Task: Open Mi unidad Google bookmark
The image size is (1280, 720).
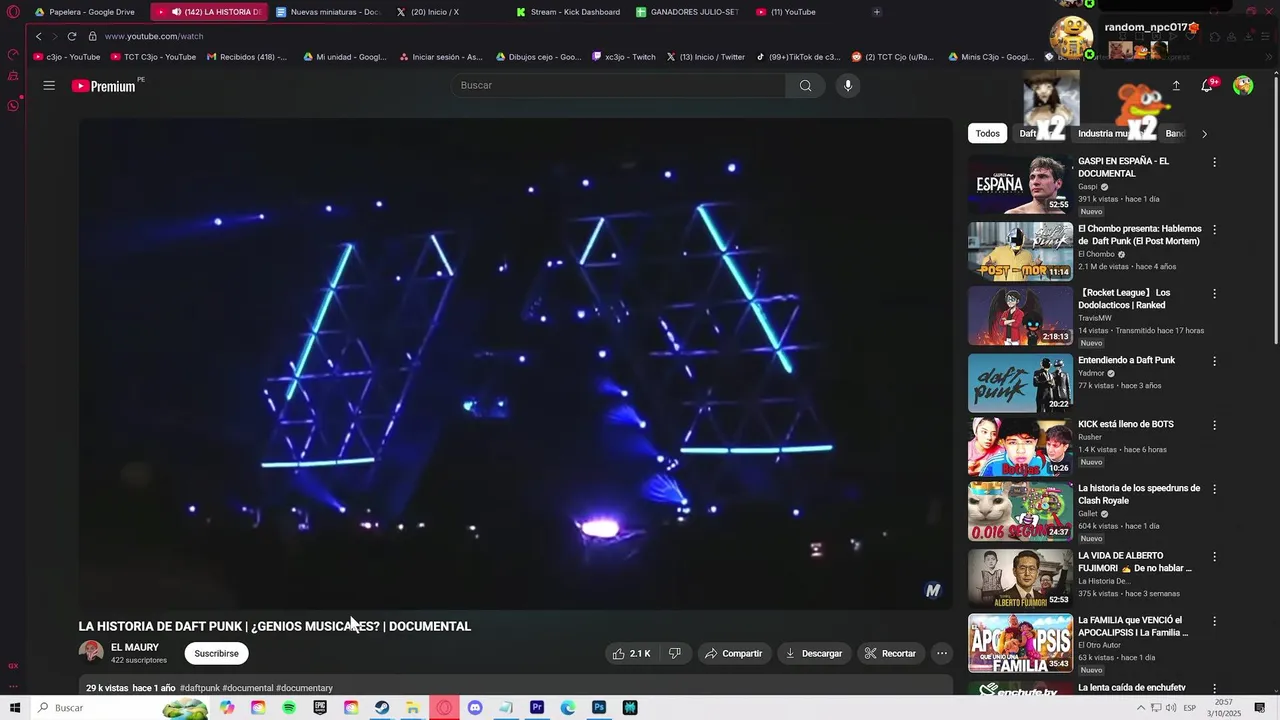Action: [x=345, y=57]
